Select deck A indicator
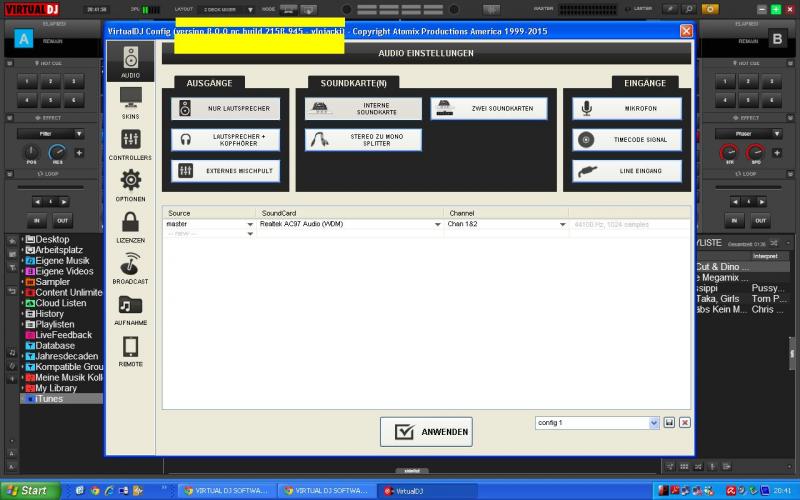Screen dimensions: 800x500 pos(23,39)
